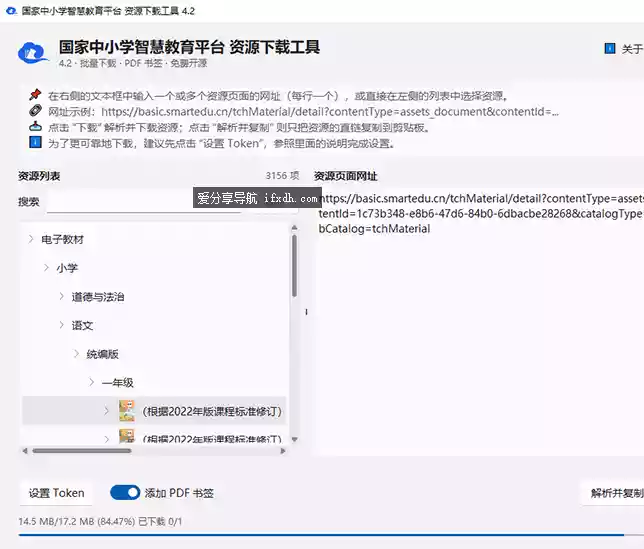Click the pushpin icon beside first instruction
This screenshot has height=549, width=644.
tap(35, 94)
